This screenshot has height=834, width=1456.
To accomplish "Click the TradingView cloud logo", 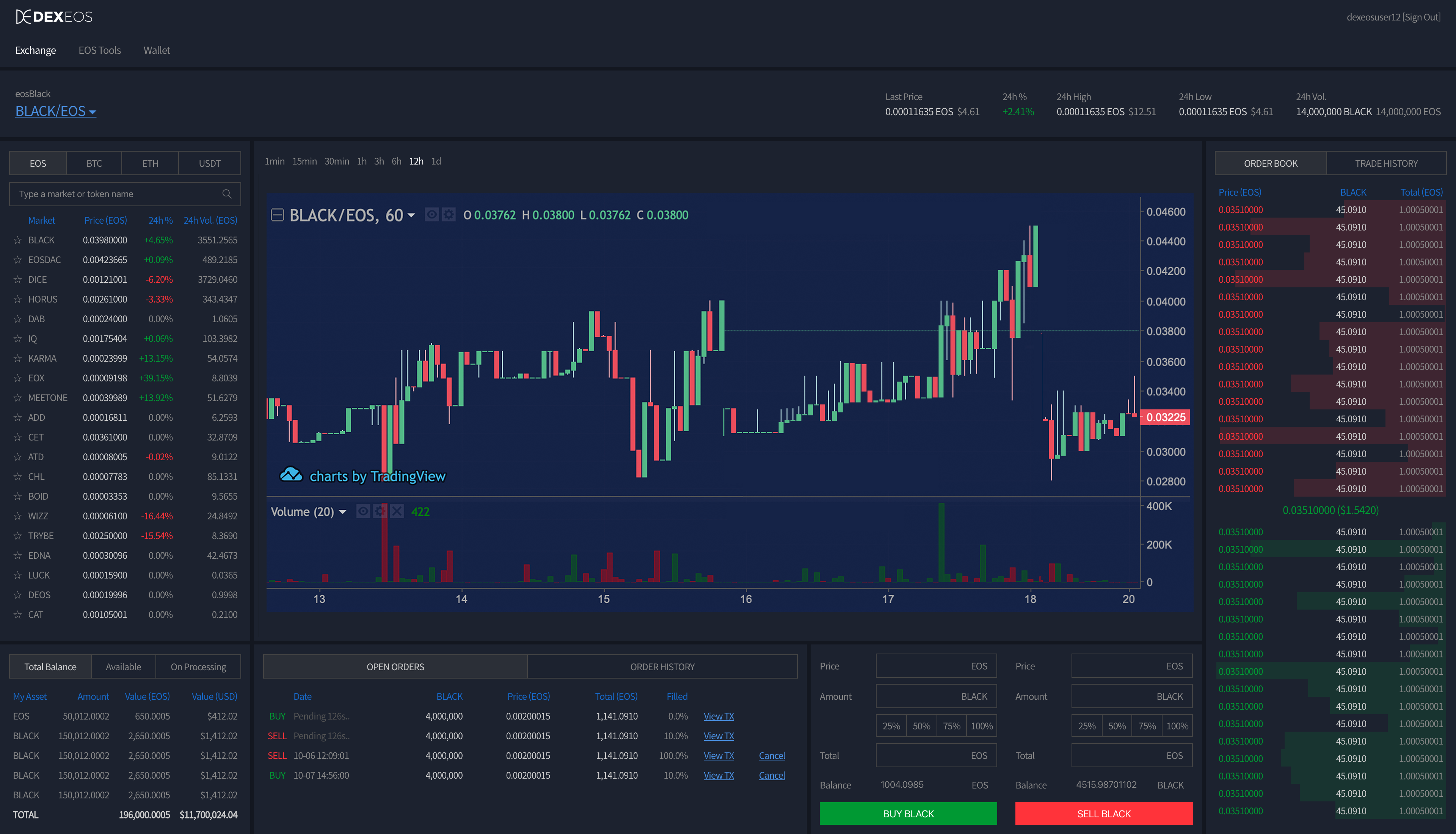I will [x=291, y=475].
